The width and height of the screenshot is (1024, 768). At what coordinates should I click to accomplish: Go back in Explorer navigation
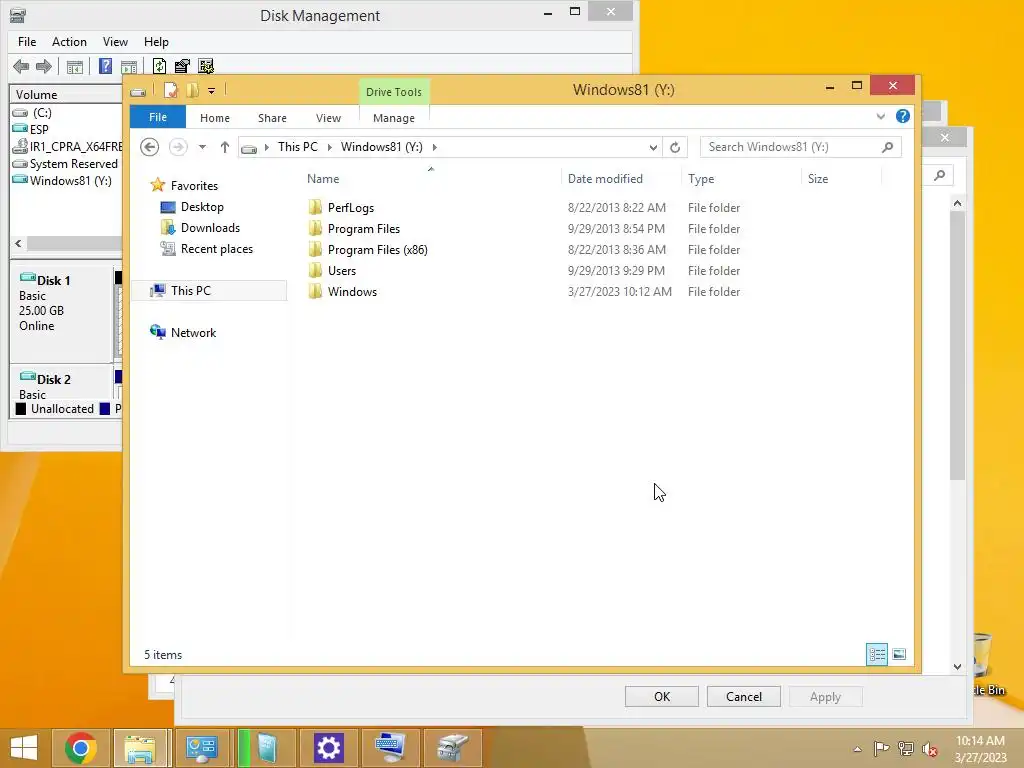point(150,147)
